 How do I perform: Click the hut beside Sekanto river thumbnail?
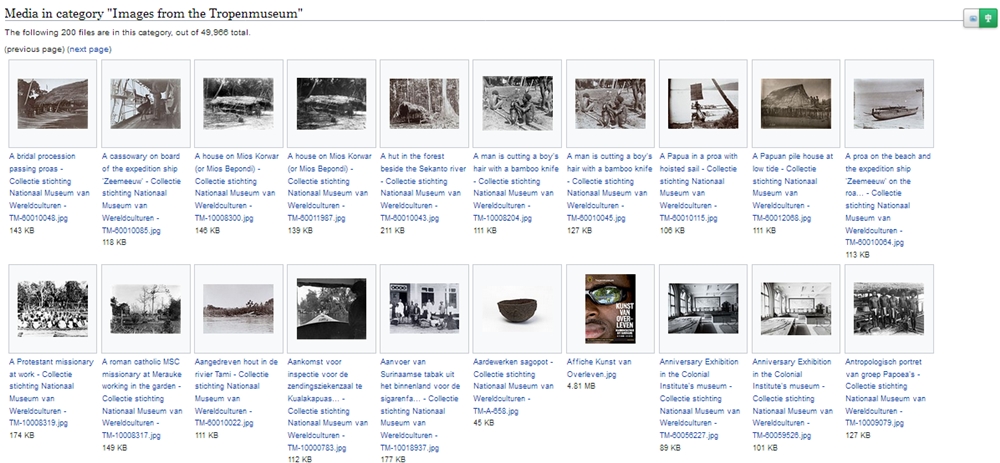[x=424, y=103]
